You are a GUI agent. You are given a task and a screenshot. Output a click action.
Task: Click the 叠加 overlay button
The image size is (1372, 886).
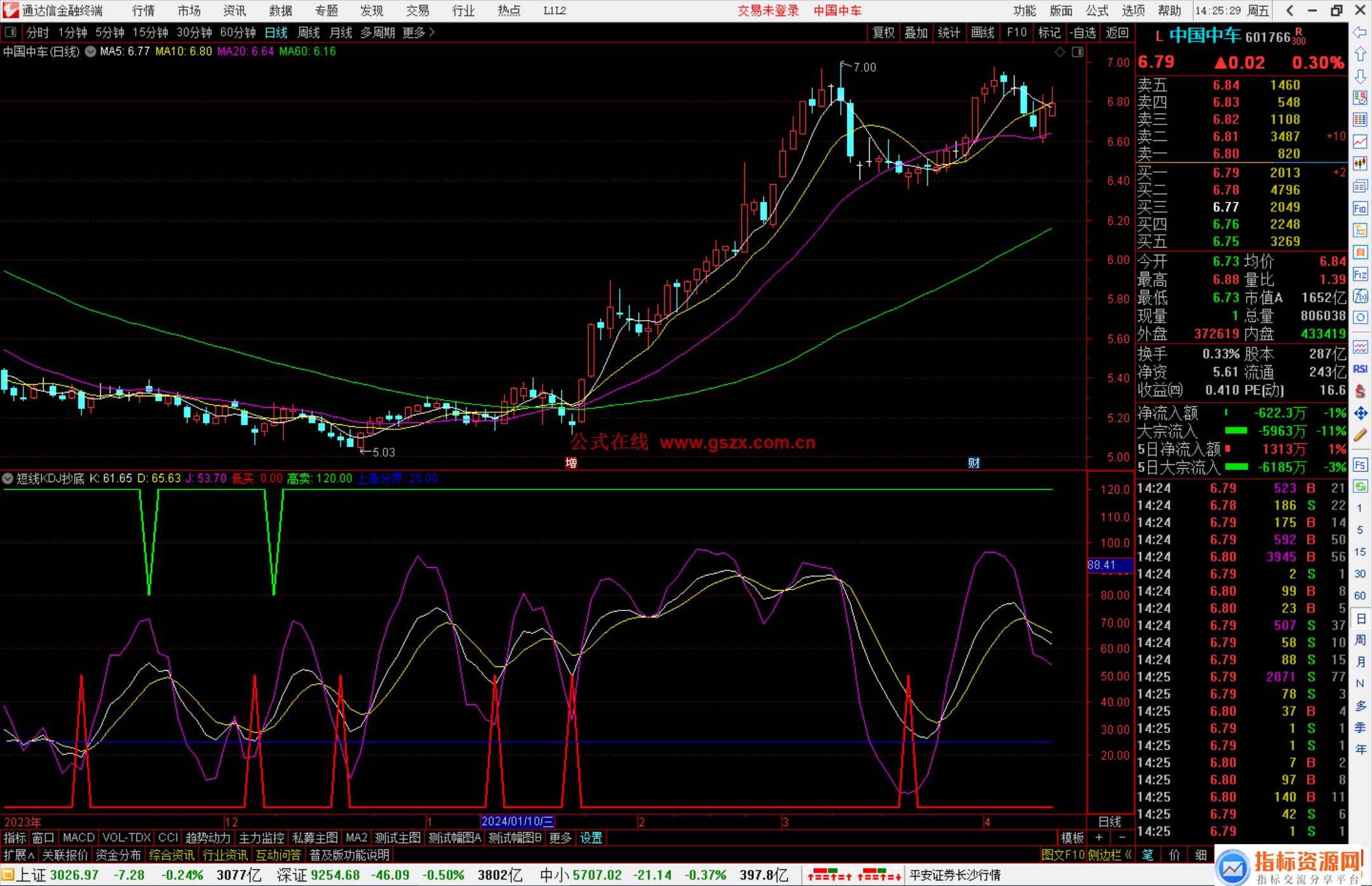[916, 32]
